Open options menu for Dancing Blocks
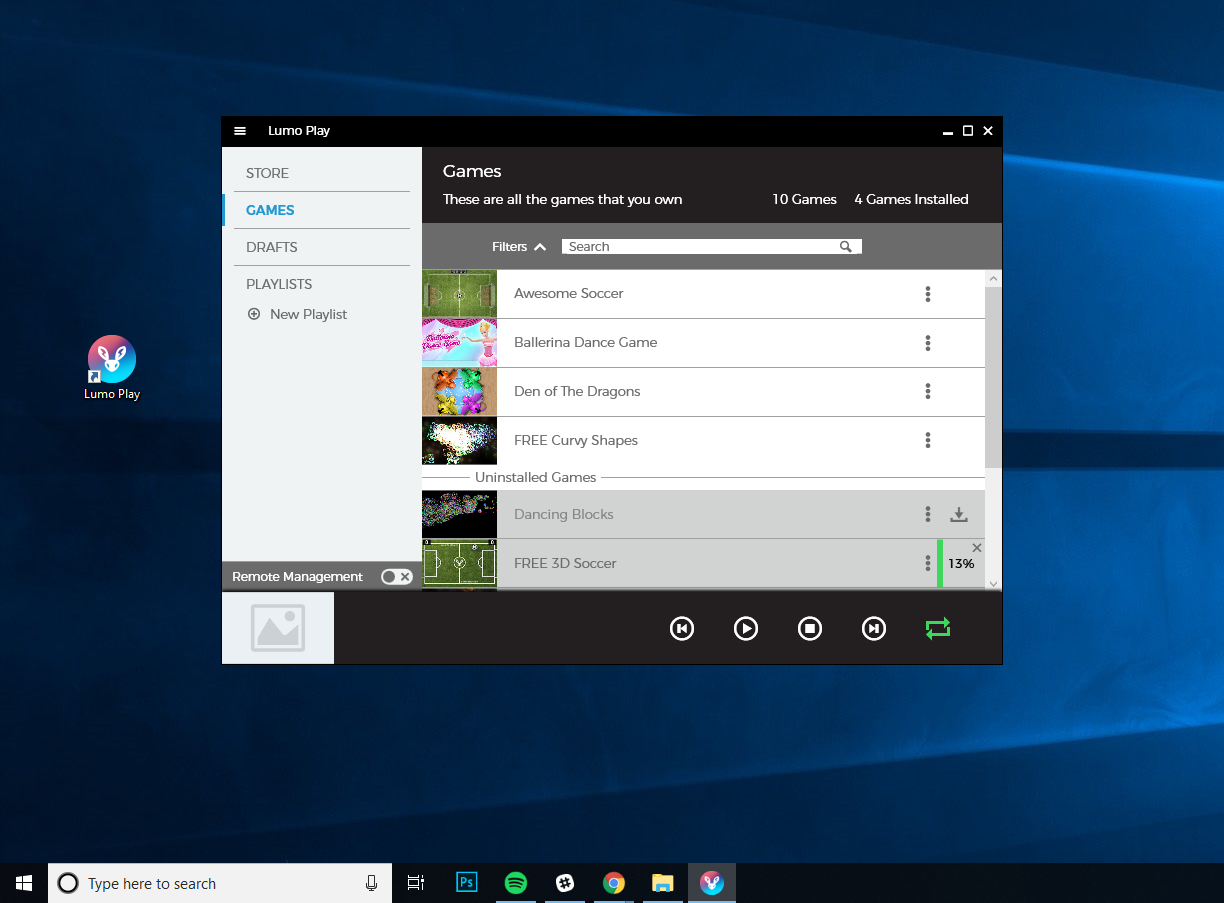 pos(928,515)
